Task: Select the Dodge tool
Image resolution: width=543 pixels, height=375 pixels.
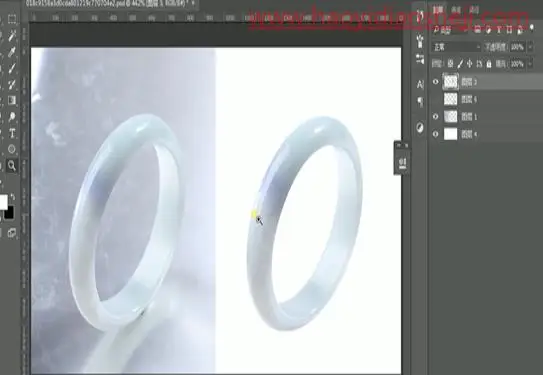Action: tap(12, 117)
